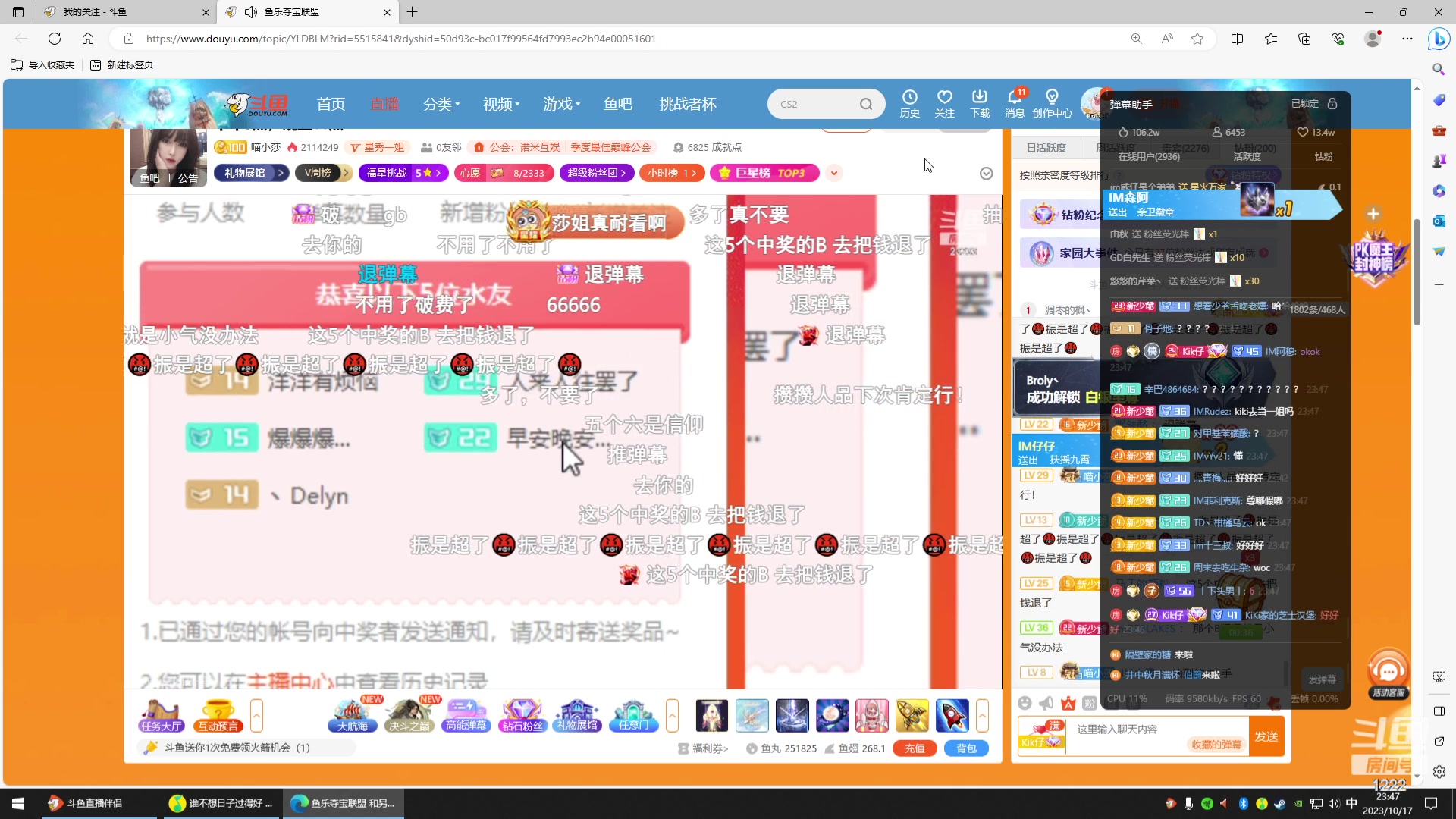The image size is (1456, 819).
Task: Expand panel next to 互动预言
Action: (x=256, y=715)
